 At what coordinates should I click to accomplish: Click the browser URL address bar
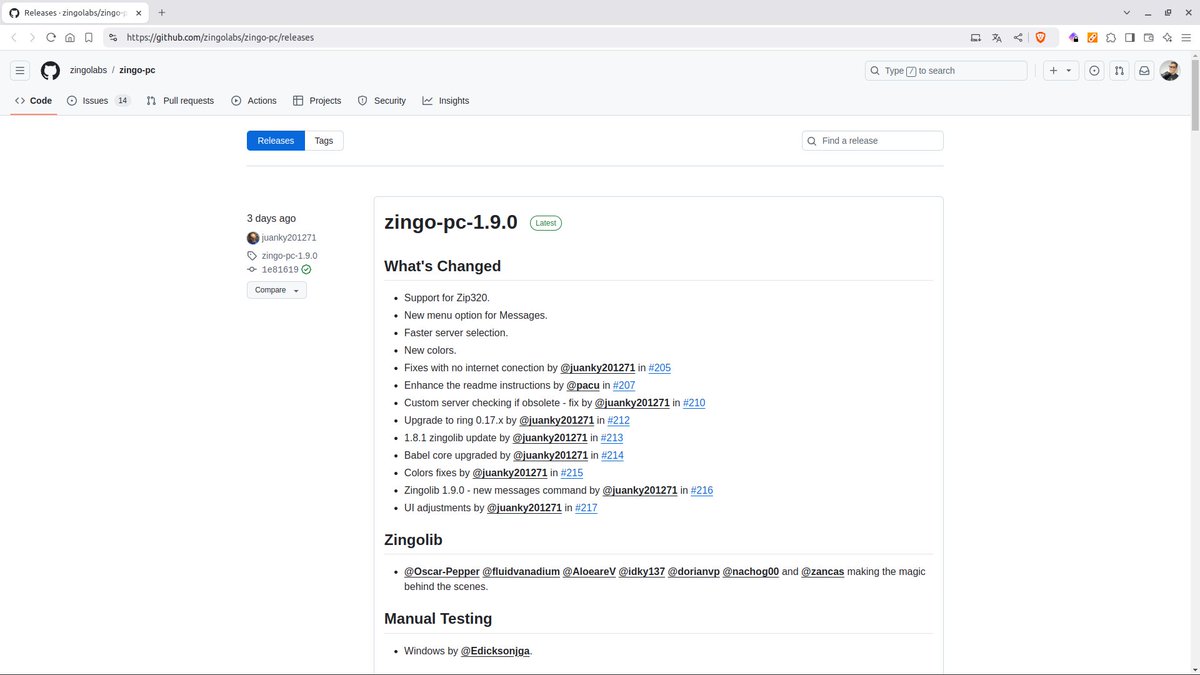pyautogui.click(x=540, y=37)
